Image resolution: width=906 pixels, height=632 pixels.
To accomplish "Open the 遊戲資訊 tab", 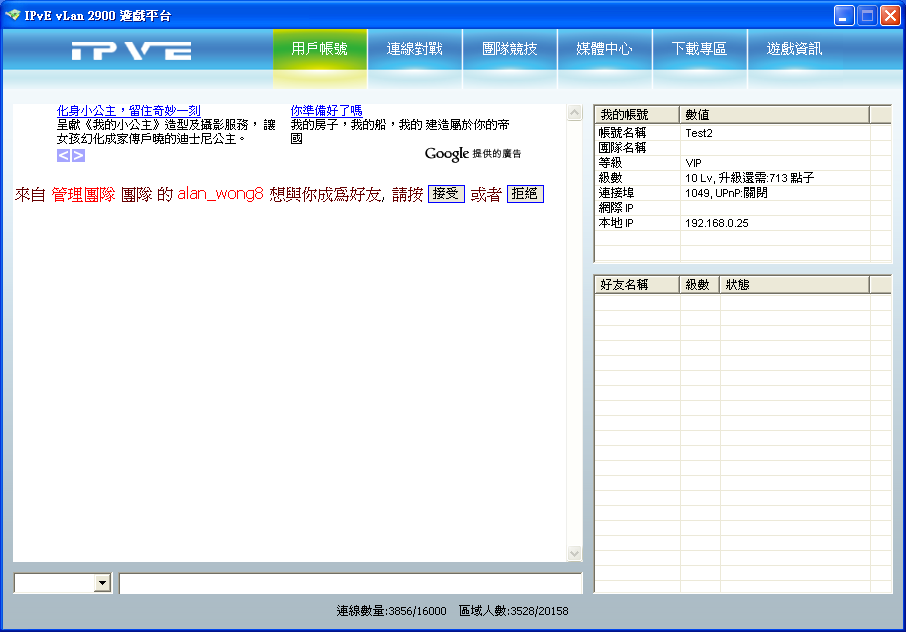I will point(794,50).
